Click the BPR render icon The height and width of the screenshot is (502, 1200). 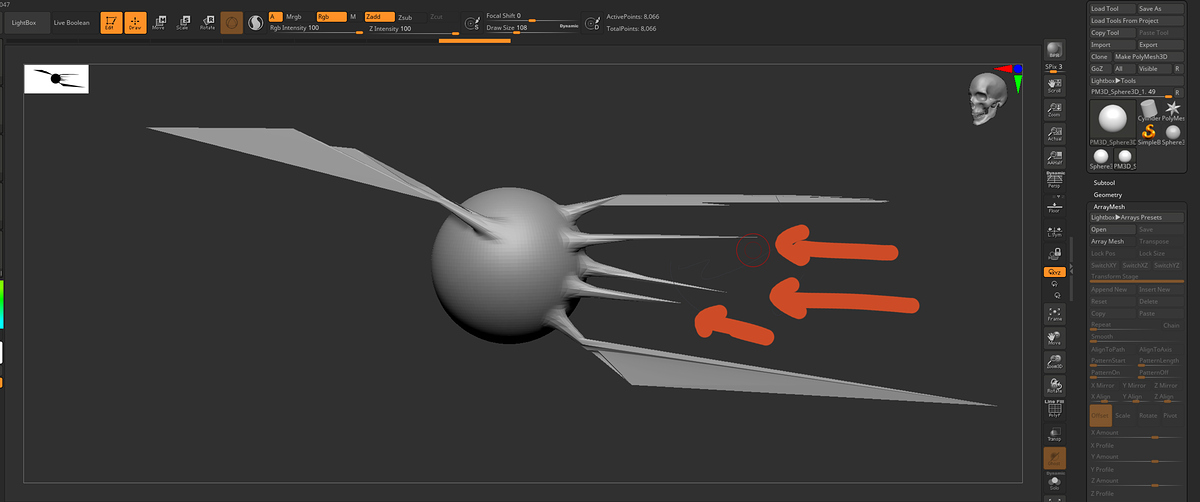pos(1054,51)
